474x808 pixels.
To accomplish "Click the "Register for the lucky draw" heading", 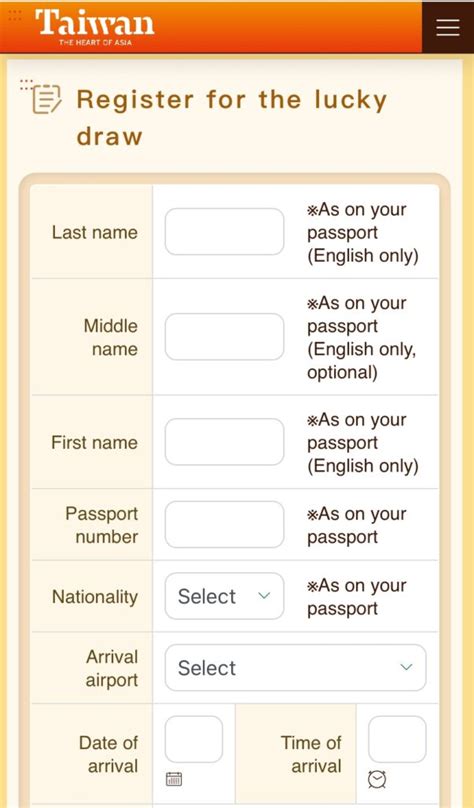I will (x=232, y=117).
